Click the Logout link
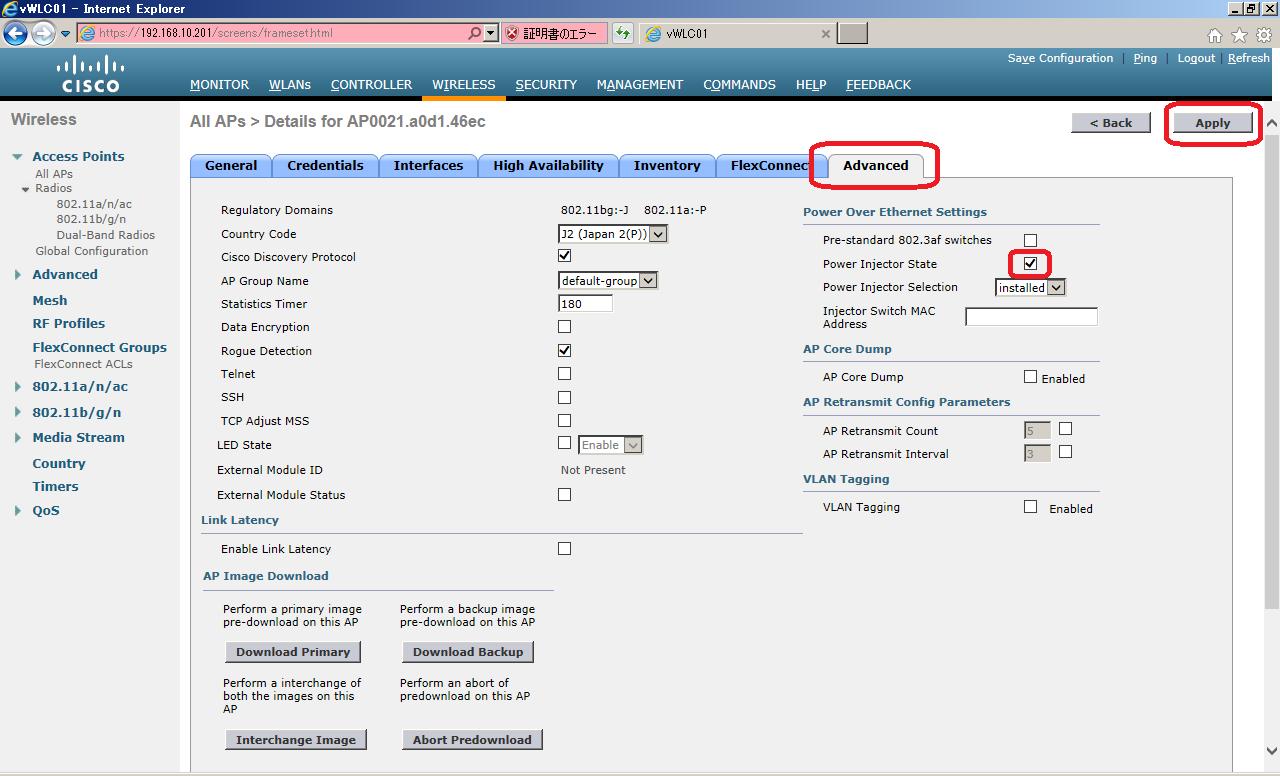The height and width of the screenshot is (776, 1280). [x=1196, y=58]
